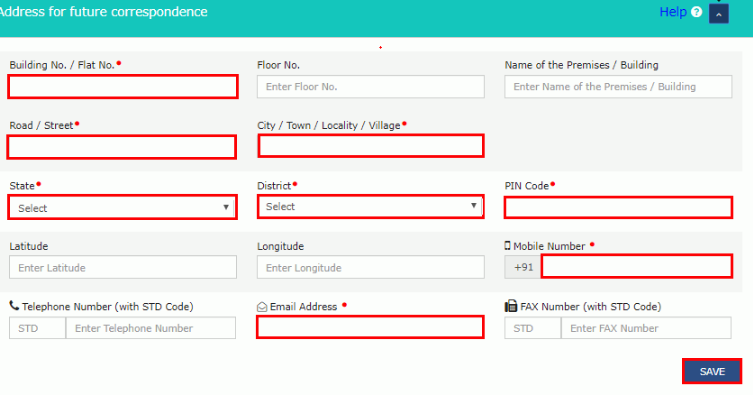Open the District dropdown
Screen dimensions: 753x395
tap(371, 206)
